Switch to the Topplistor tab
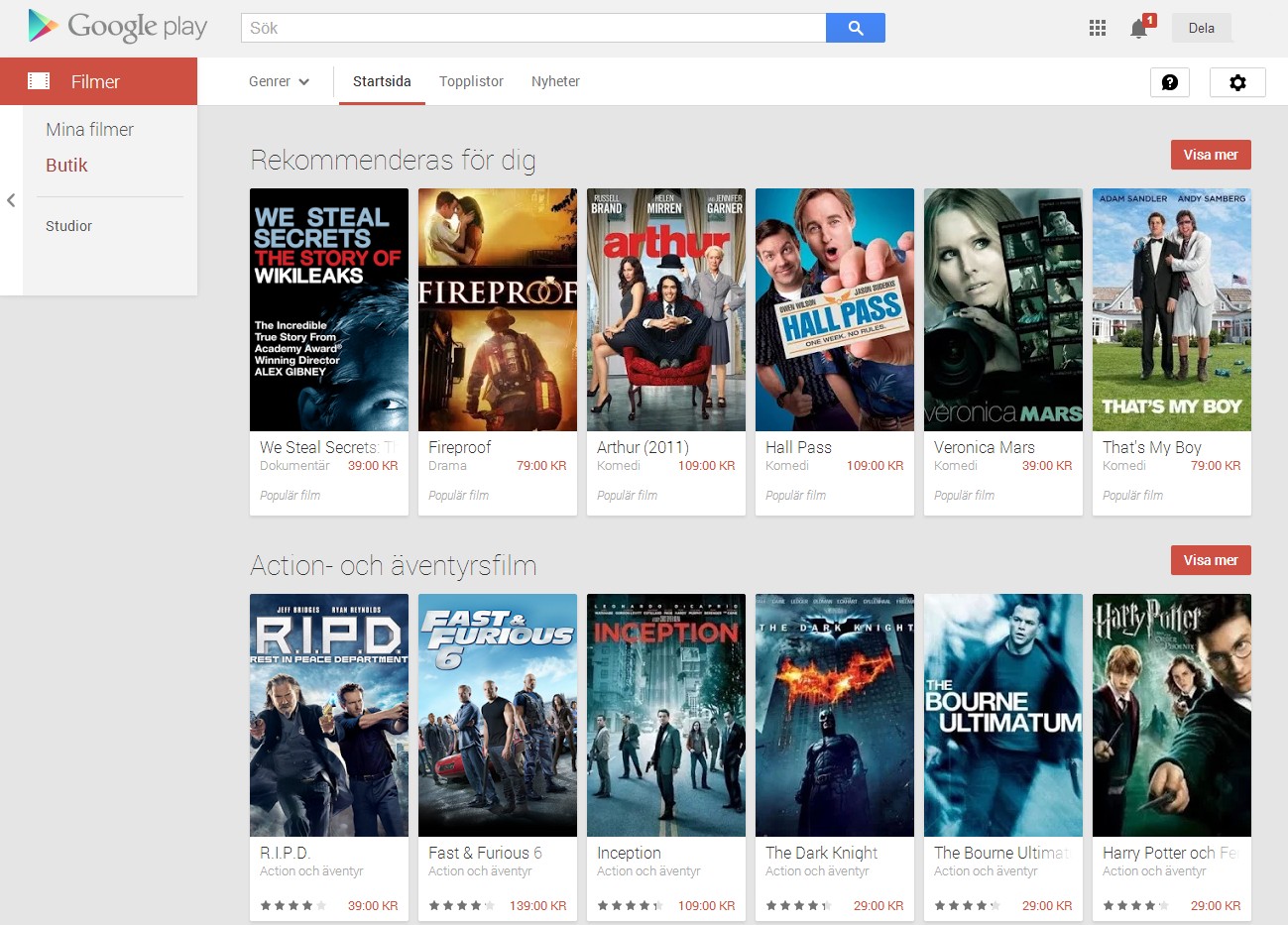This screenshot has width=1288, height=925. pyautogui.click(x=471, y=81)
